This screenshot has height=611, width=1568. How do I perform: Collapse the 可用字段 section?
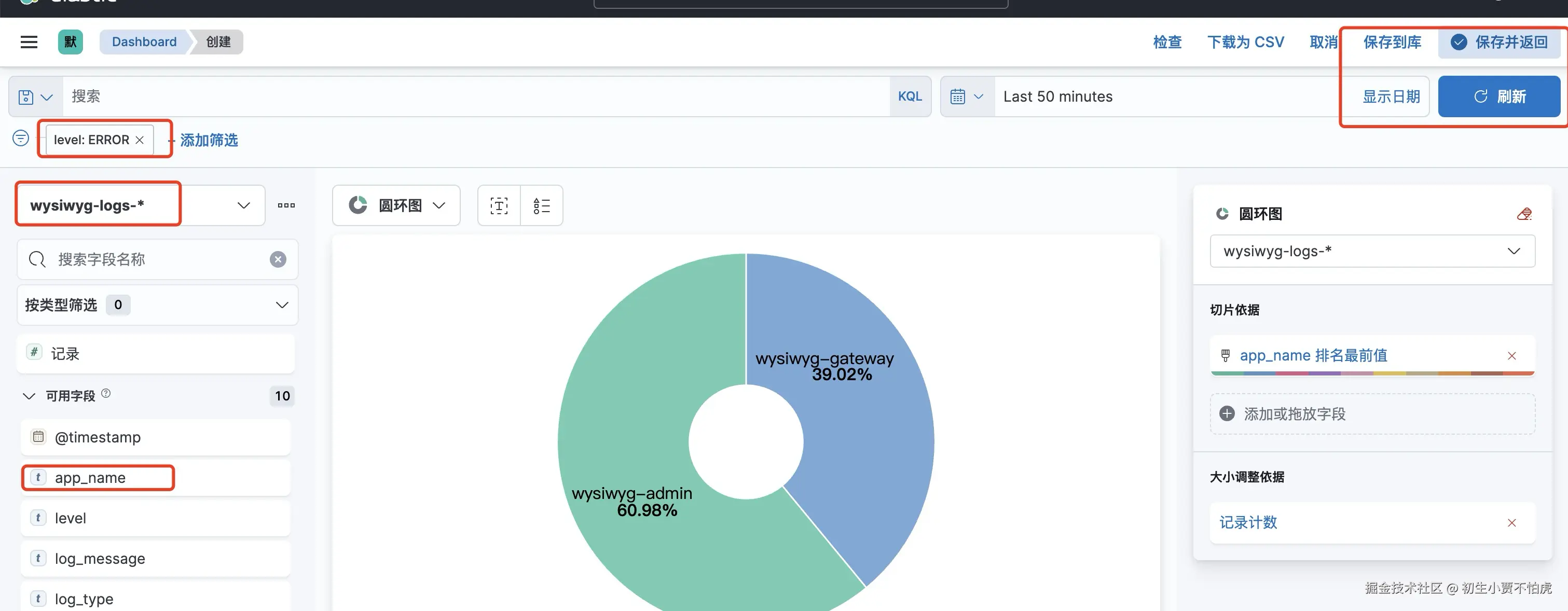click(x=29, y=396)
